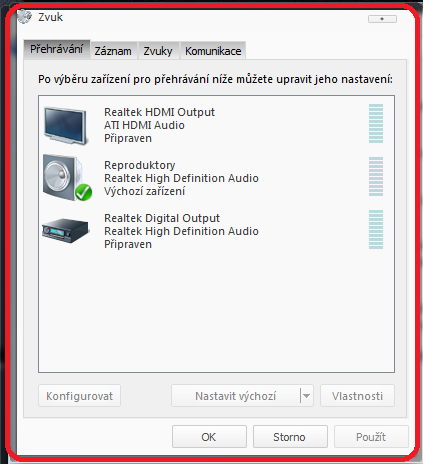Screen dimensions: 423x464
Task: Click the Nastavit výchozí button
Action: coord(236,396)
